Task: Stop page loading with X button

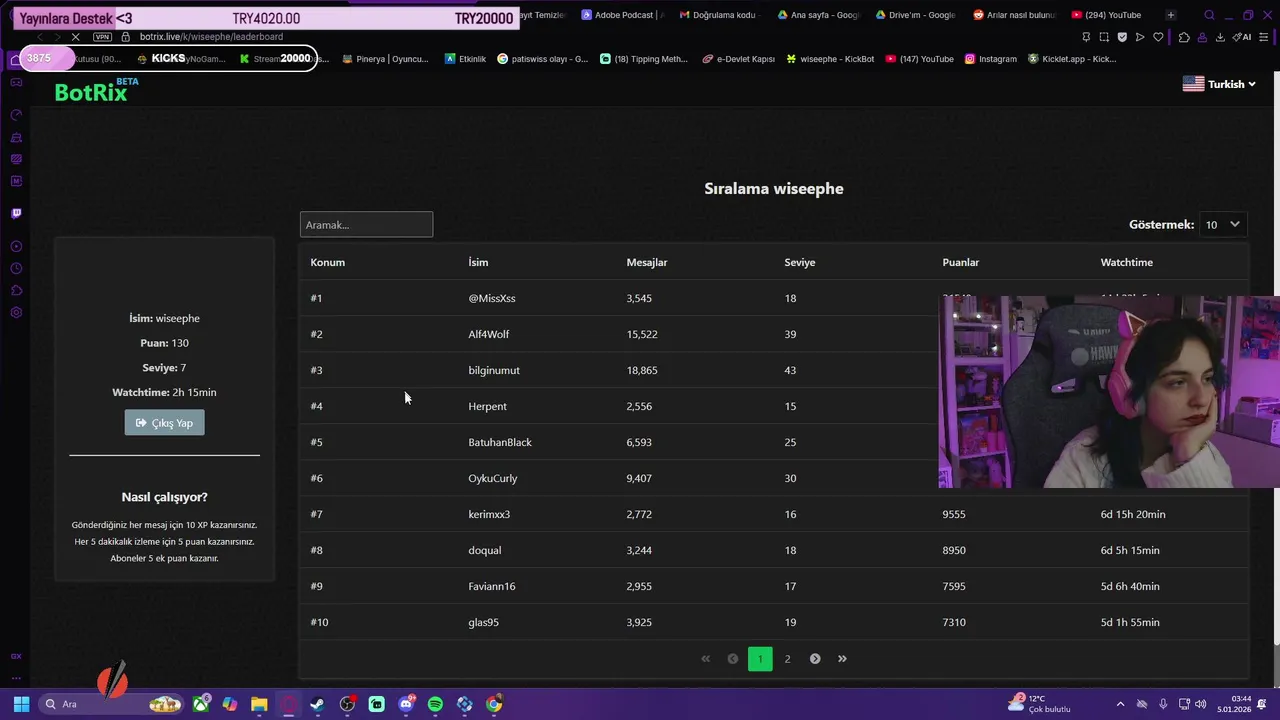Action: click(76, 37)
